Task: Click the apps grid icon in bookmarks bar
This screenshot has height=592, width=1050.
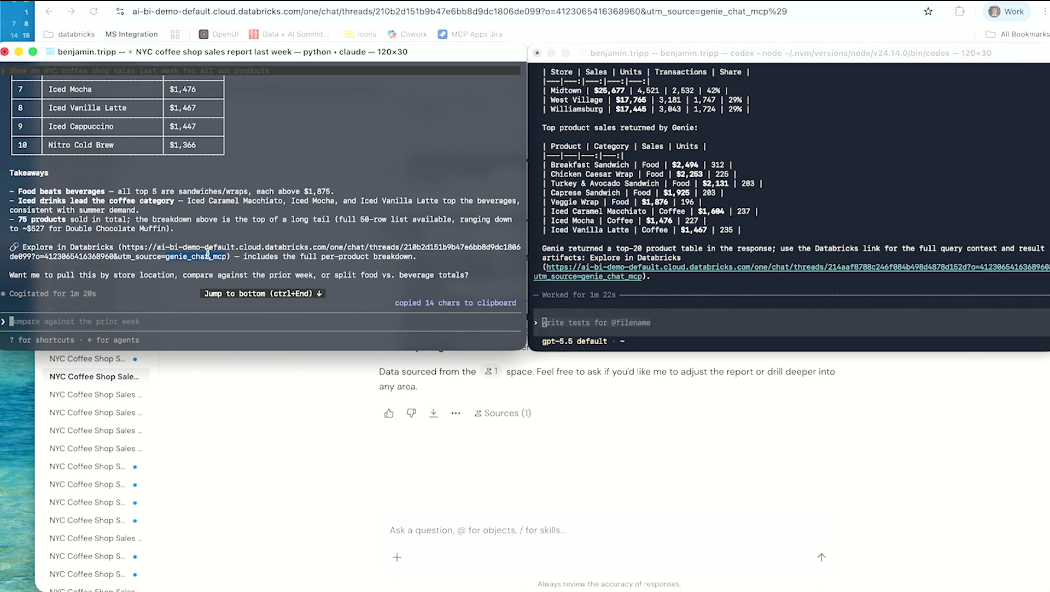Action: tap(175, 34)
